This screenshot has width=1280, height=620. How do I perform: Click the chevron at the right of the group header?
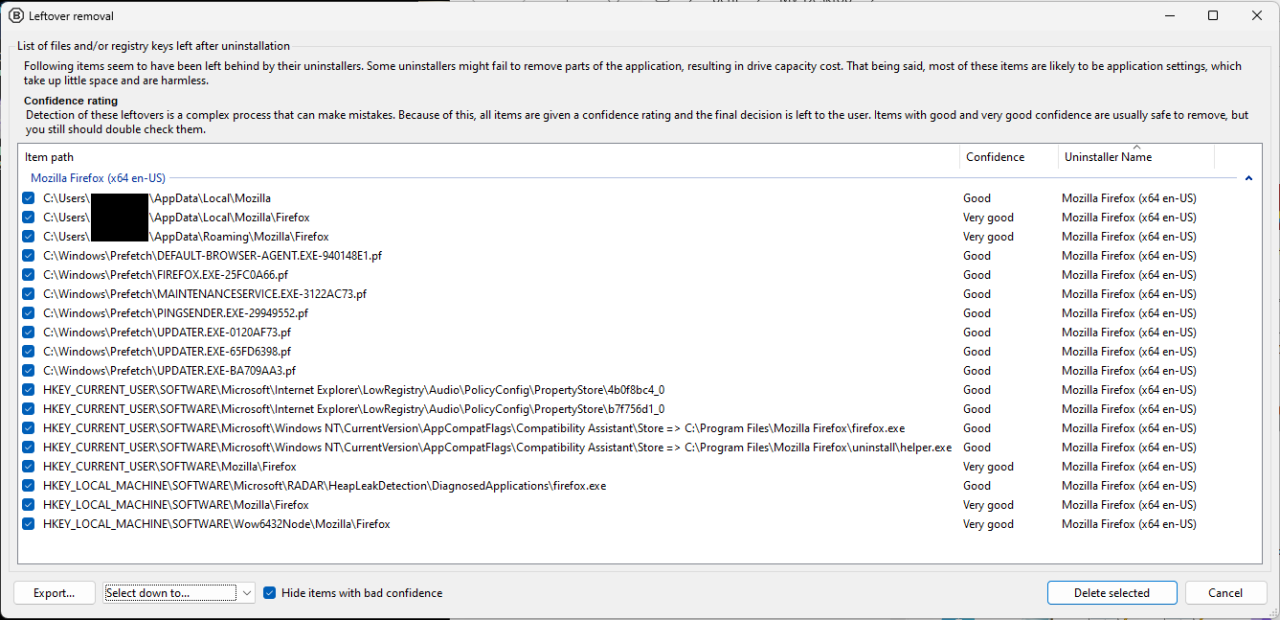[1248, 177]
